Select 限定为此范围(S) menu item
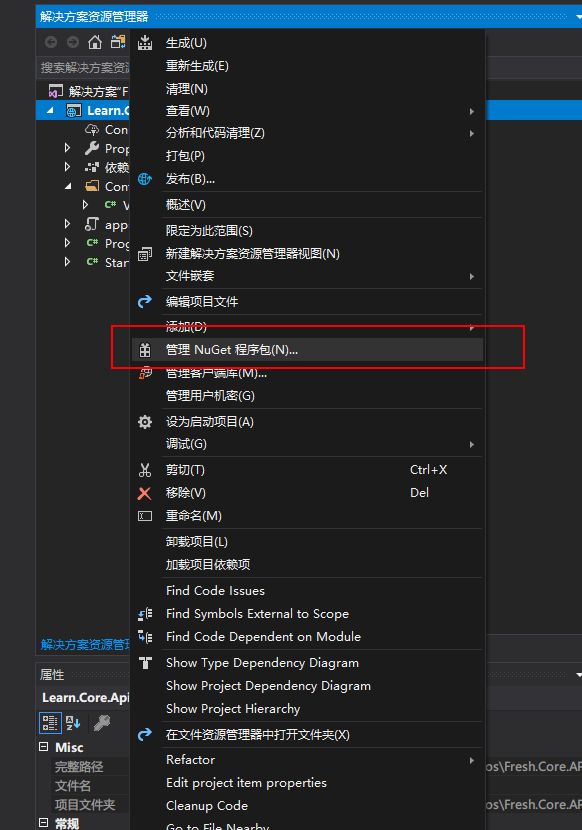The width and height of the screenshot is (582, 830). coord(307,231)
